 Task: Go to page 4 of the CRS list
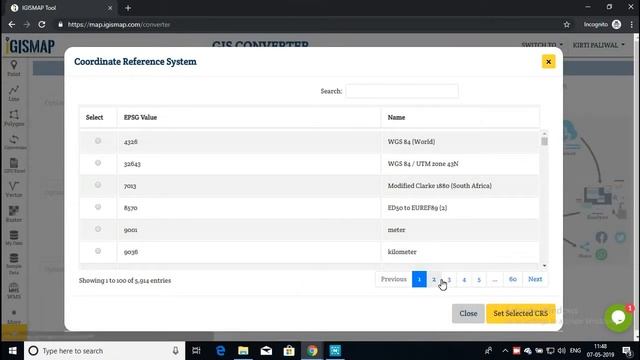[464, 279]
